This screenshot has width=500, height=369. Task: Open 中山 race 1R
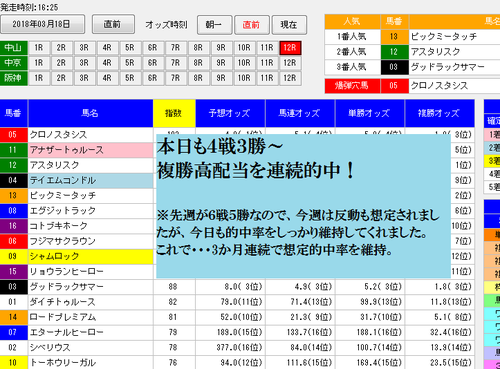39,48
